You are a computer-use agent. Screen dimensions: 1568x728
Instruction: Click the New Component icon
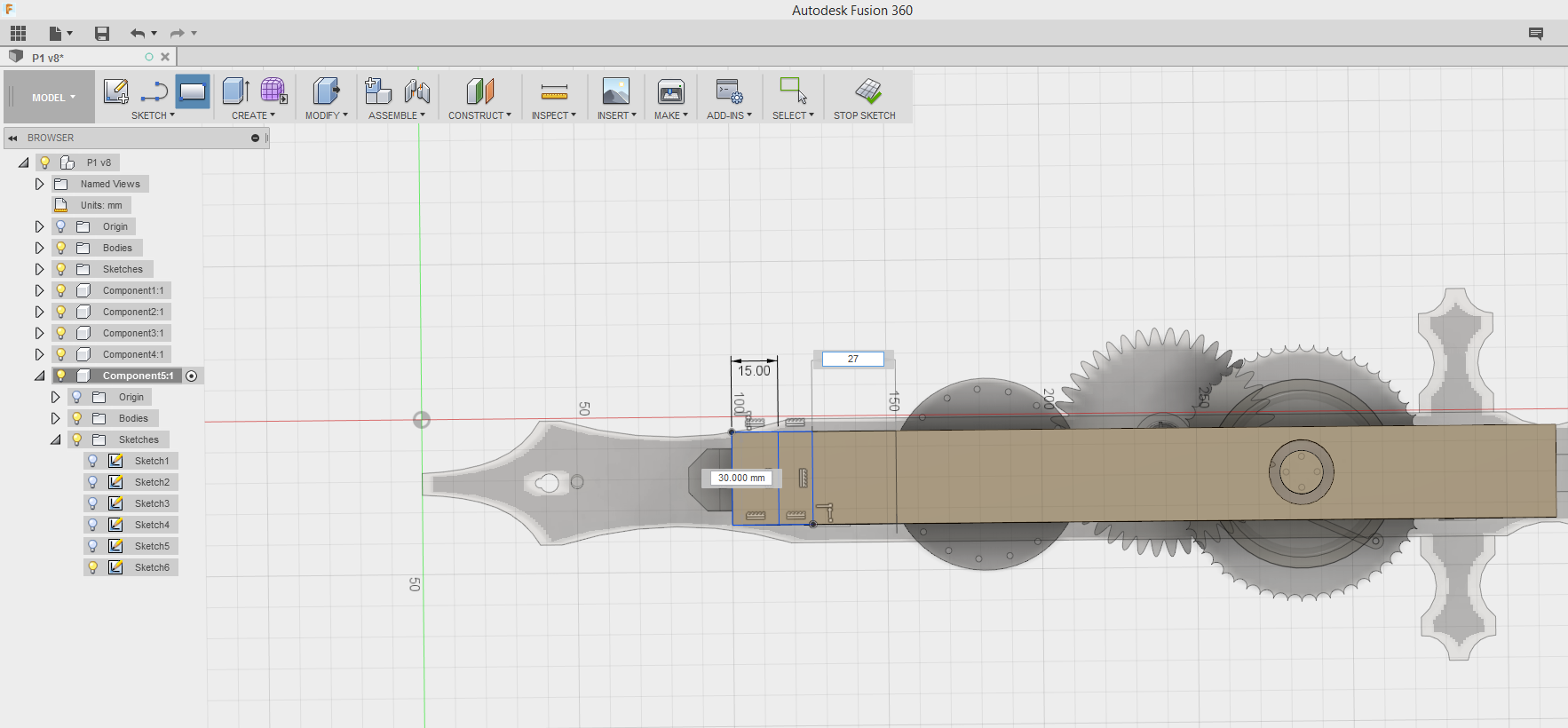pos(378,91)
